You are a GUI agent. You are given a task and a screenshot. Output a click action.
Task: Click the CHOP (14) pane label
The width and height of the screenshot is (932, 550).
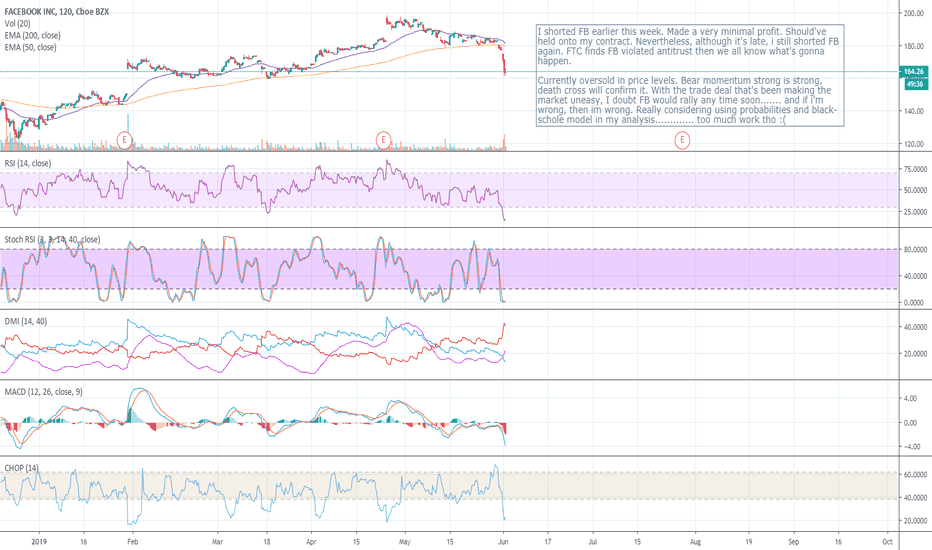(x=21, y=468)
